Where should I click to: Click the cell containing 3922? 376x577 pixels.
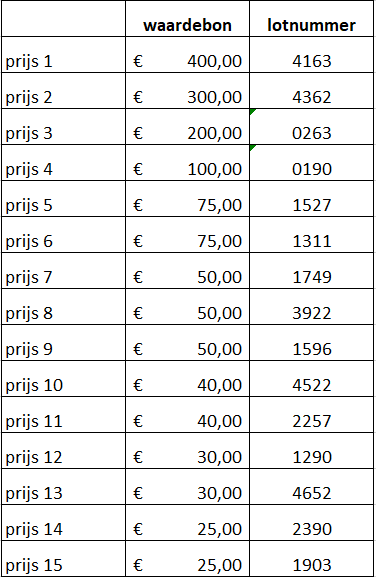coord(311,307)
